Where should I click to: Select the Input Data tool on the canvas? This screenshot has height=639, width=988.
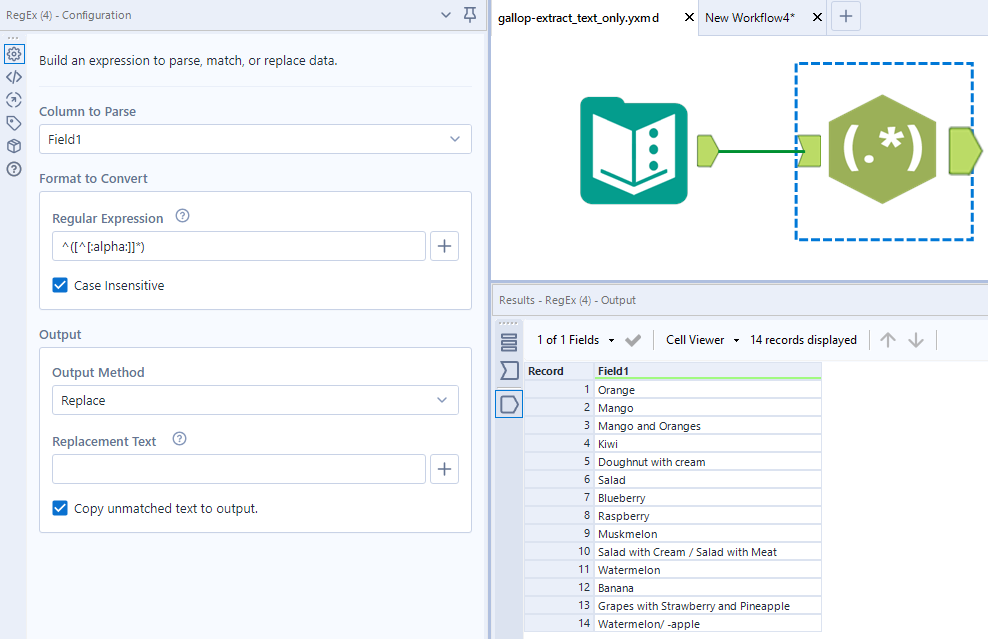pos(633,150)
